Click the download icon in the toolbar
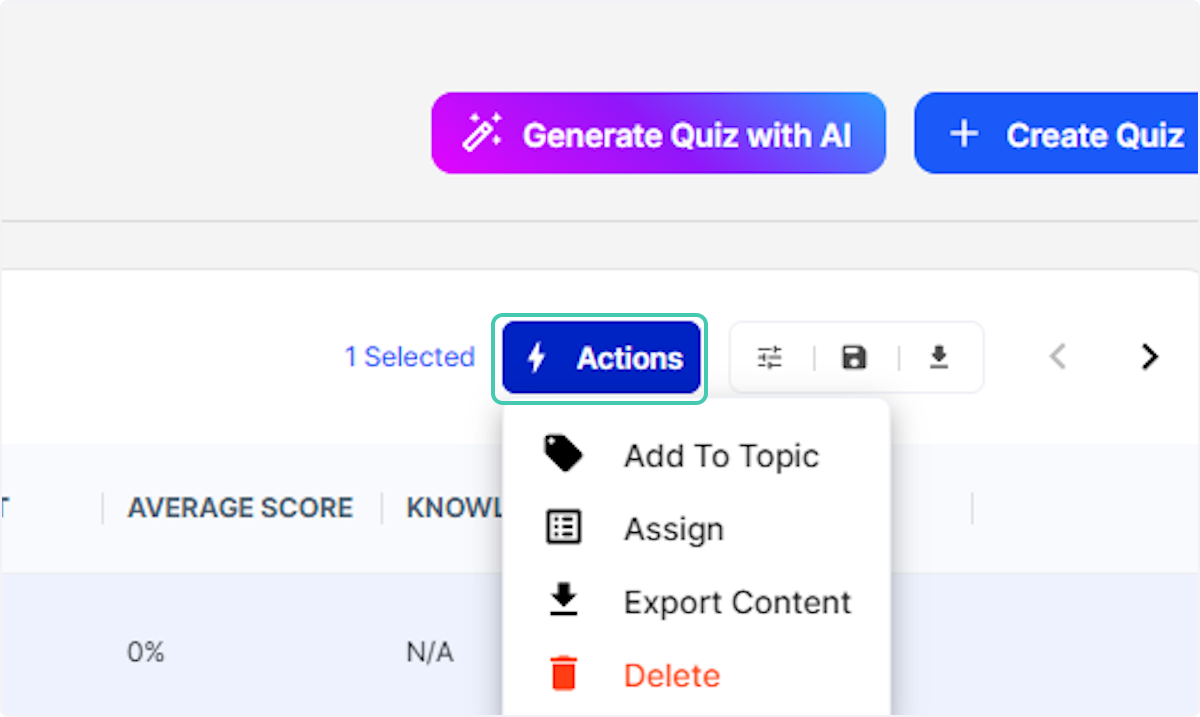Image resolution: width=1200 pixels, height=717 pixels. coord(938,357)
